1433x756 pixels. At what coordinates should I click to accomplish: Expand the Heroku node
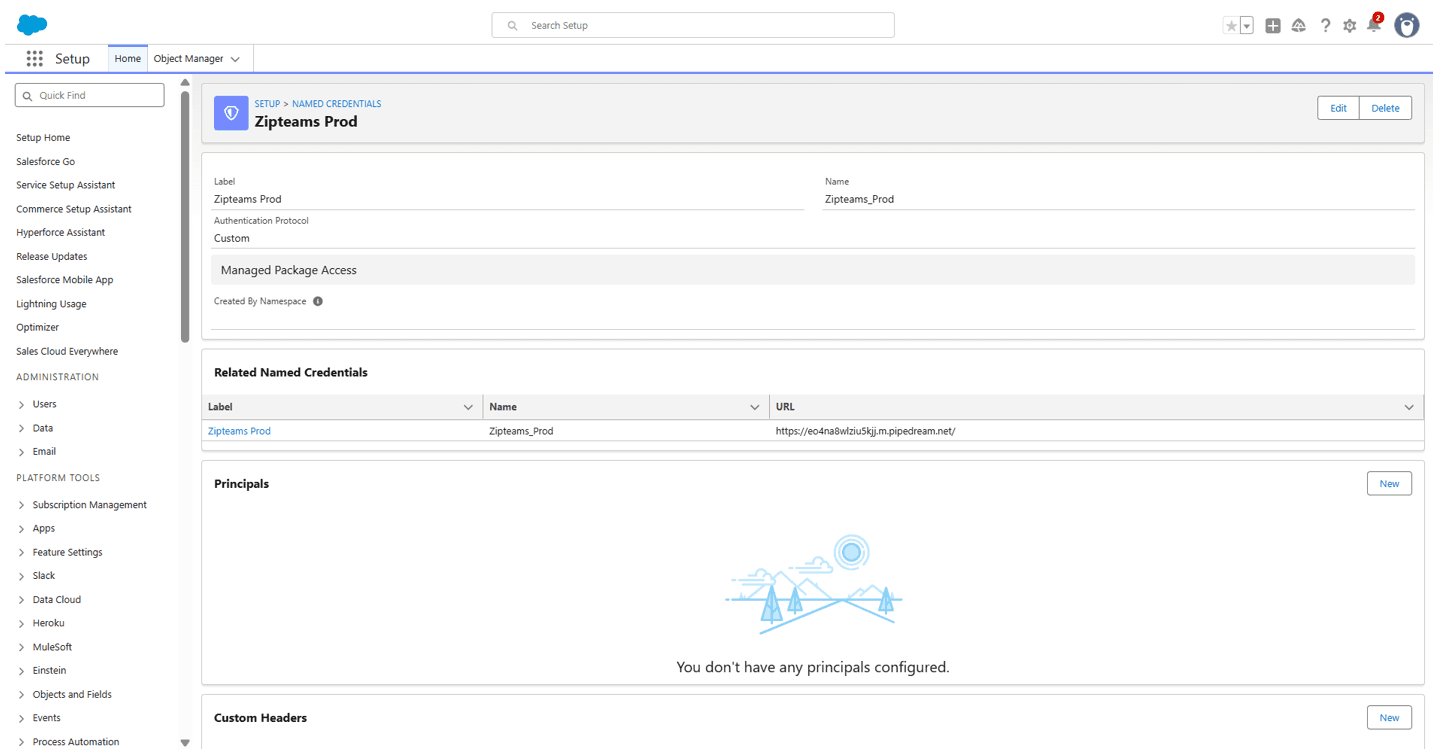[22, 623]
